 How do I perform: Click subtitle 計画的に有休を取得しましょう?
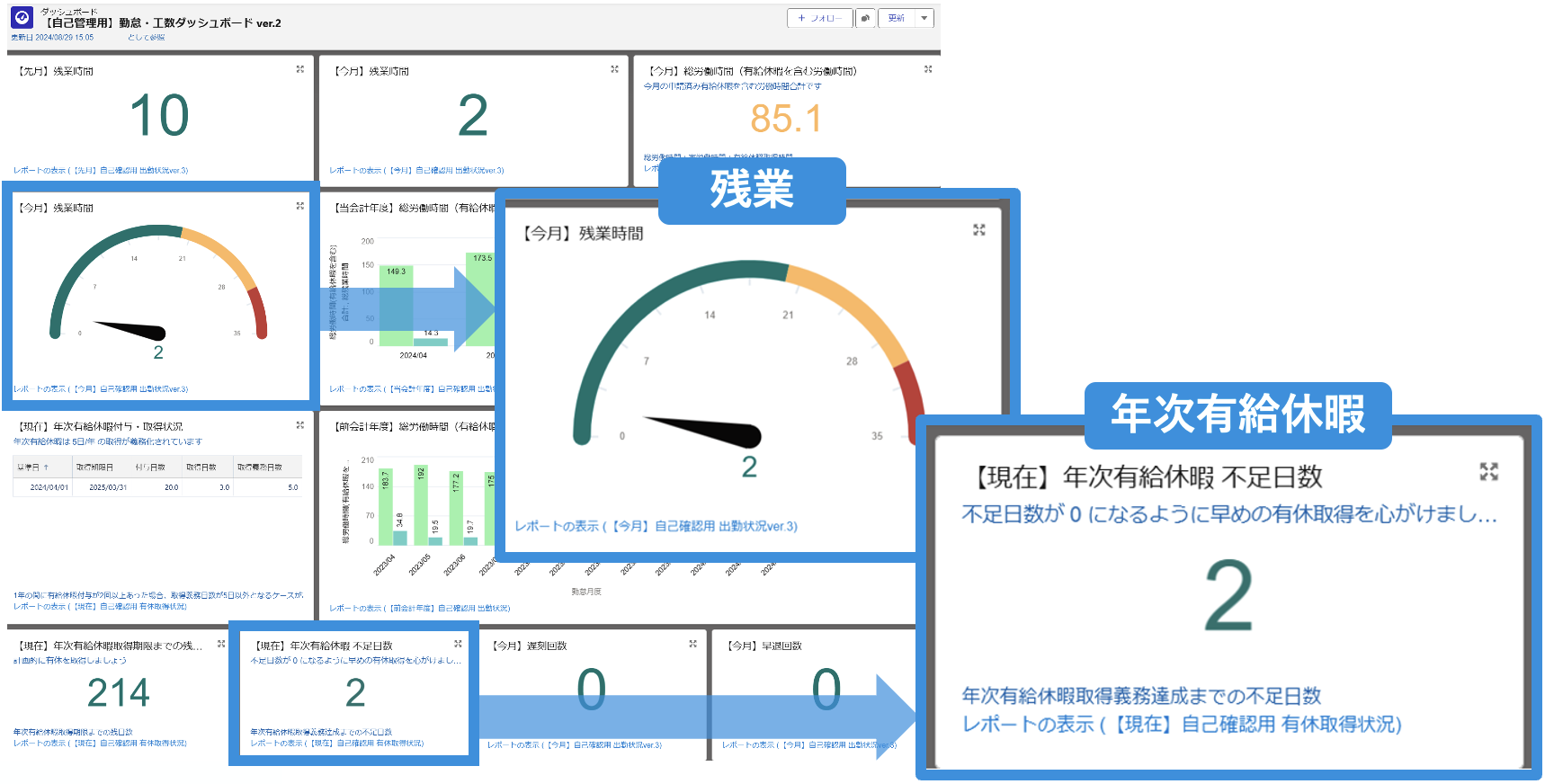click(x=69, y=660)
